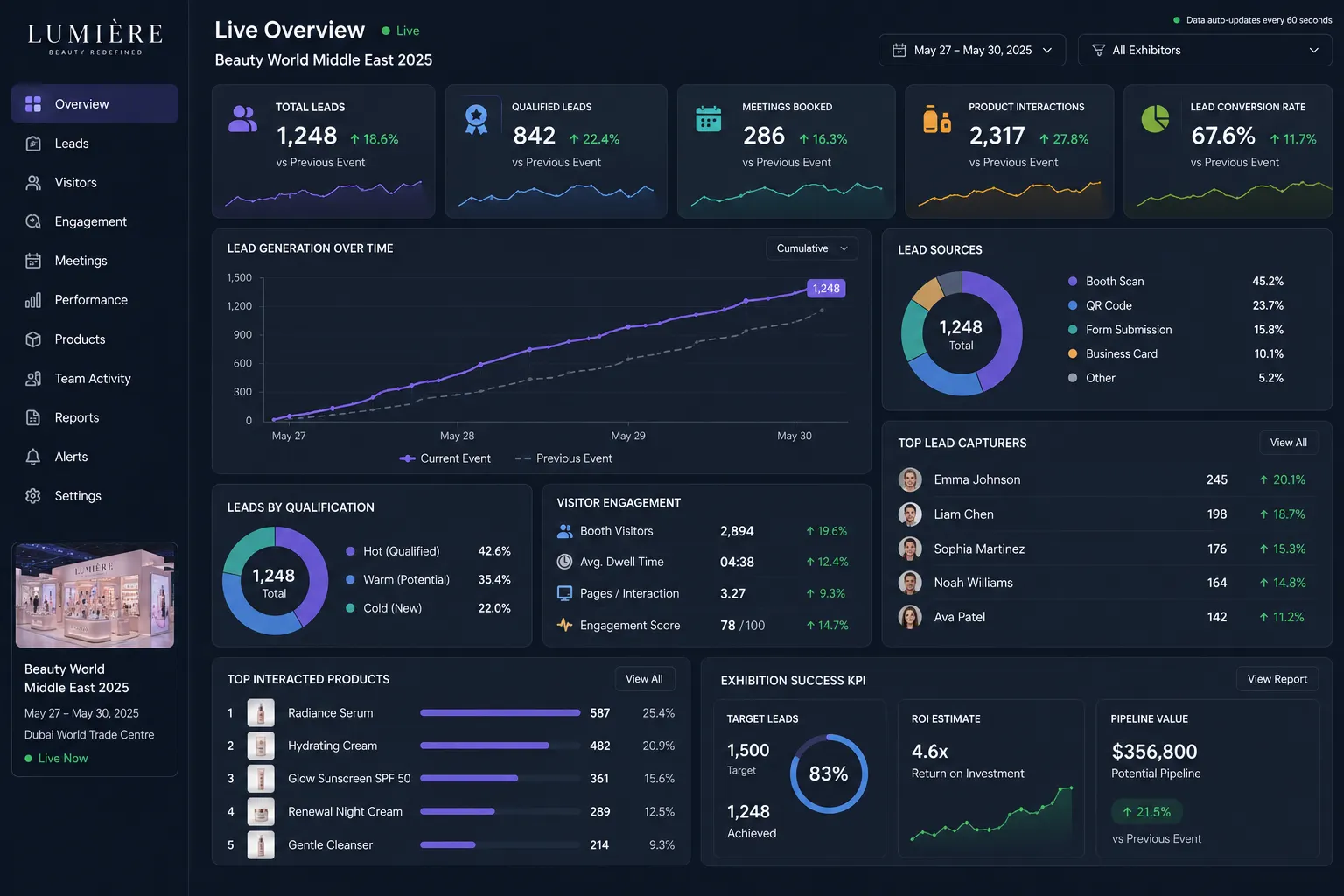Click the Gentle Cleanser progress bar
Screen dimensions: 1344x896
click(500, 844)
